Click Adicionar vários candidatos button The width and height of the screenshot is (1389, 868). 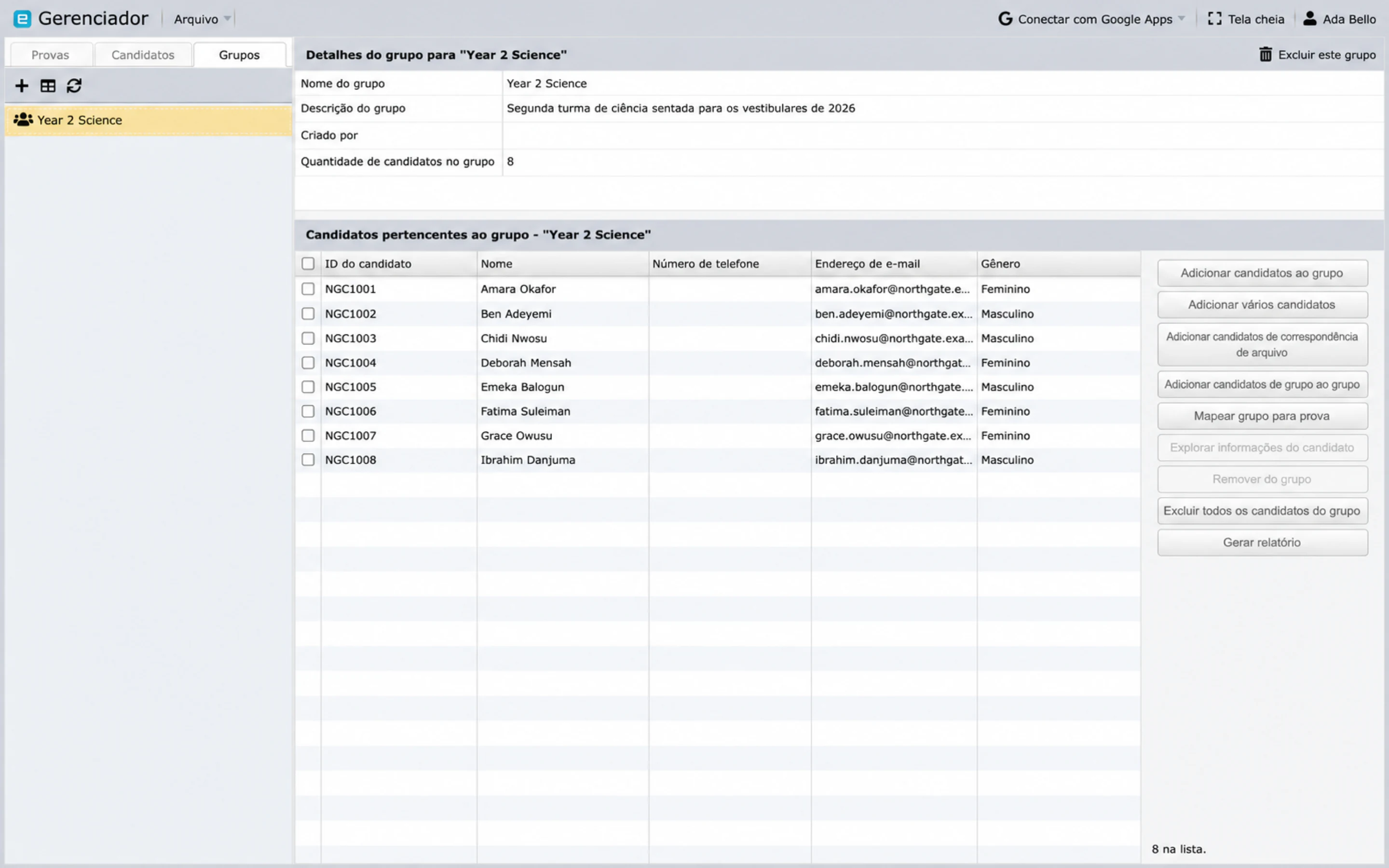click(1262, 305)
